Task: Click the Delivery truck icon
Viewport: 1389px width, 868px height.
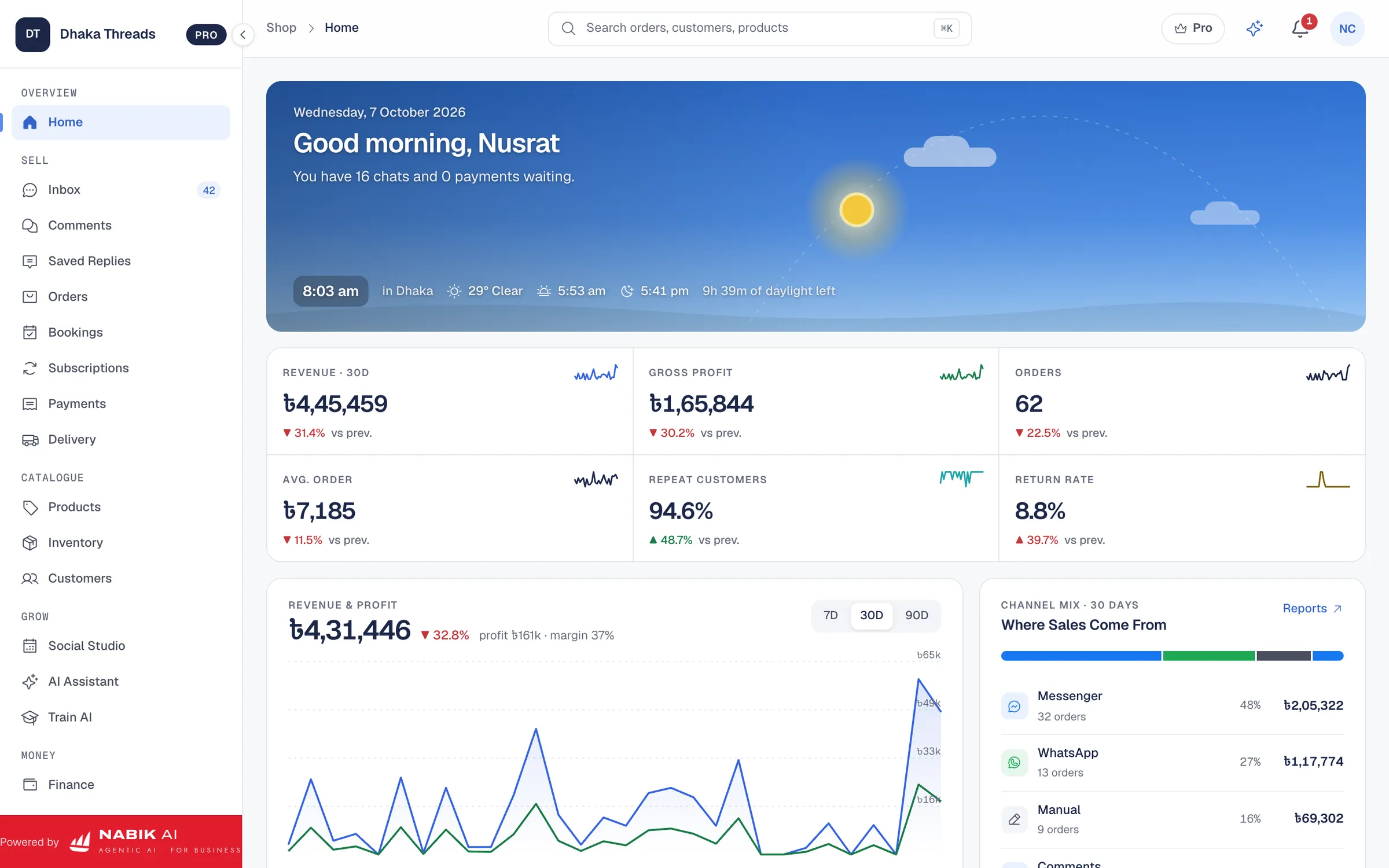Action: [x=30, y=440]
